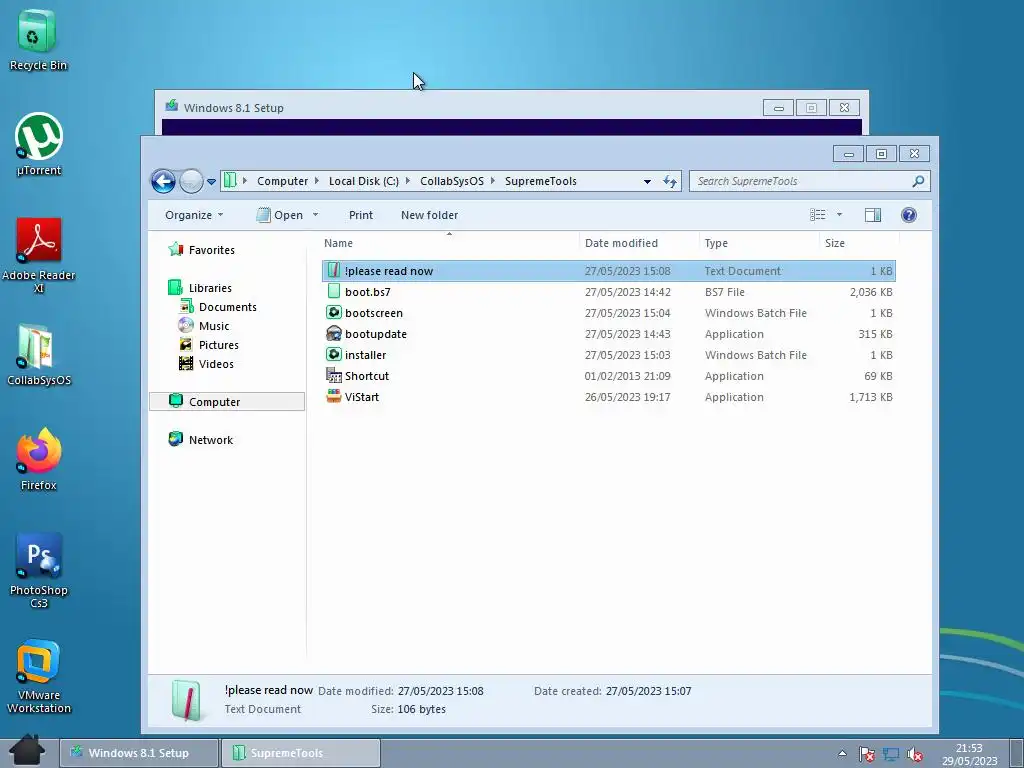Select the CollabSysOS desktop folder
The image size is (1024, 768).
point(39,355)
